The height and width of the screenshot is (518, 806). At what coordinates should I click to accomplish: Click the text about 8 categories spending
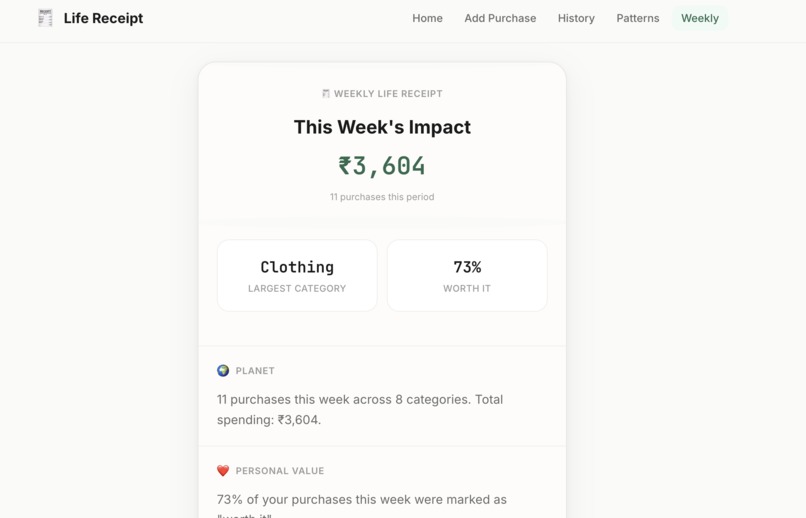360,410
